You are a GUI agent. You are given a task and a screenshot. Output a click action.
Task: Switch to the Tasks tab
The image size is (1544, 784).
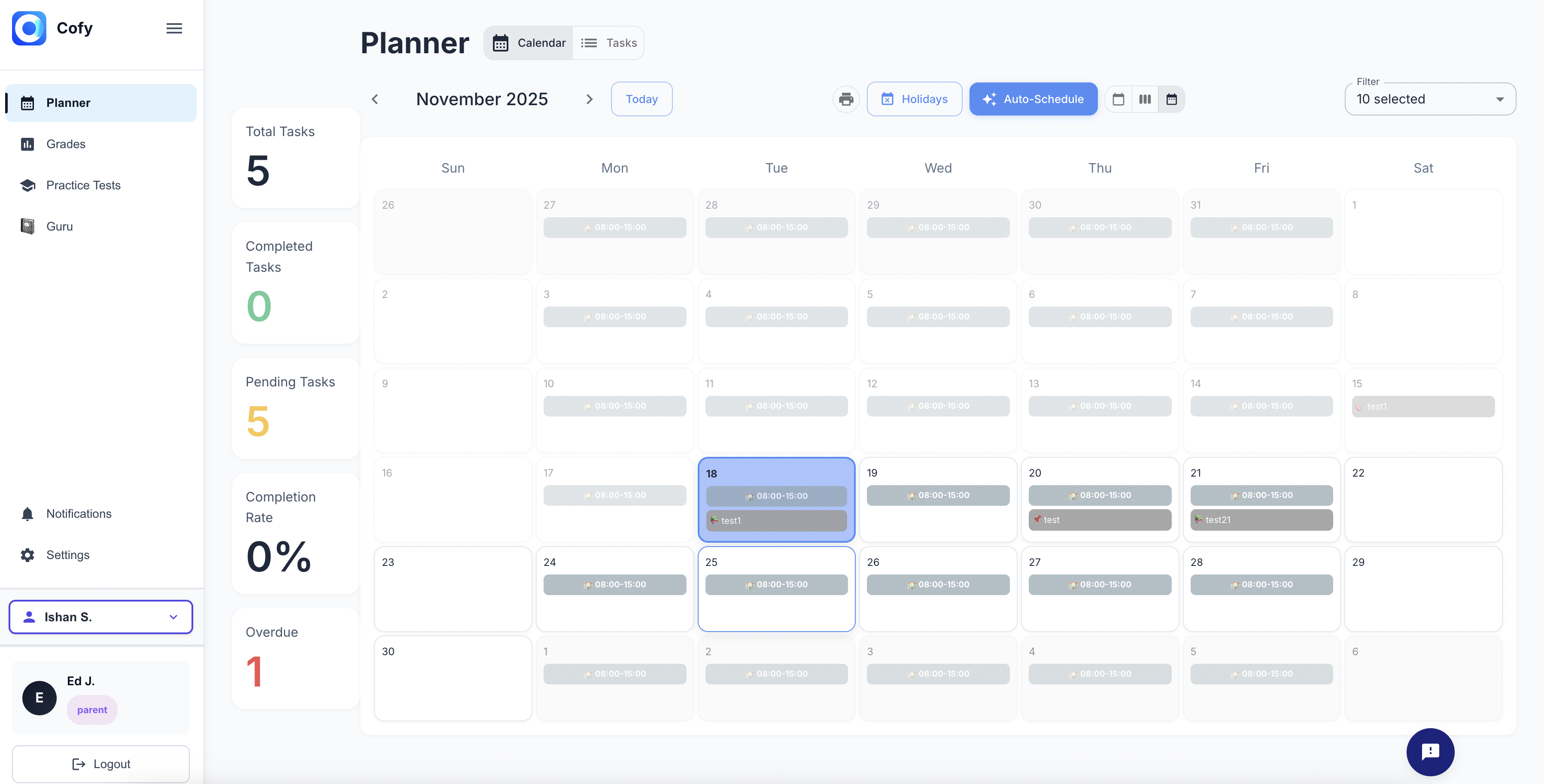point(609,43)
